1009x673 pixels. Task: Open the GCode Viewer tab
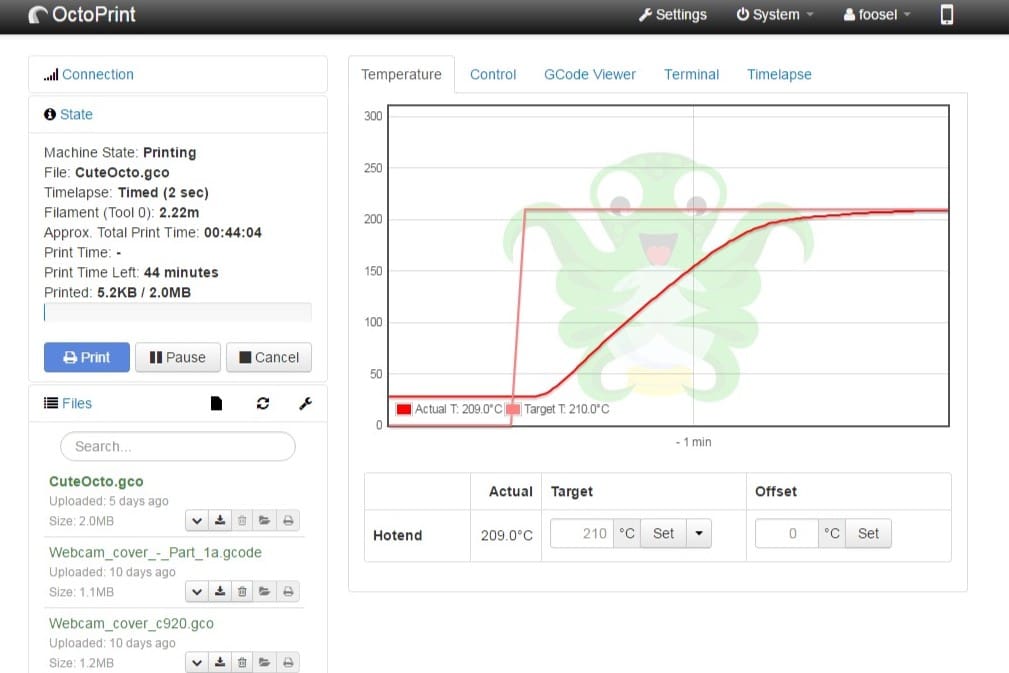tap(589, 75)
